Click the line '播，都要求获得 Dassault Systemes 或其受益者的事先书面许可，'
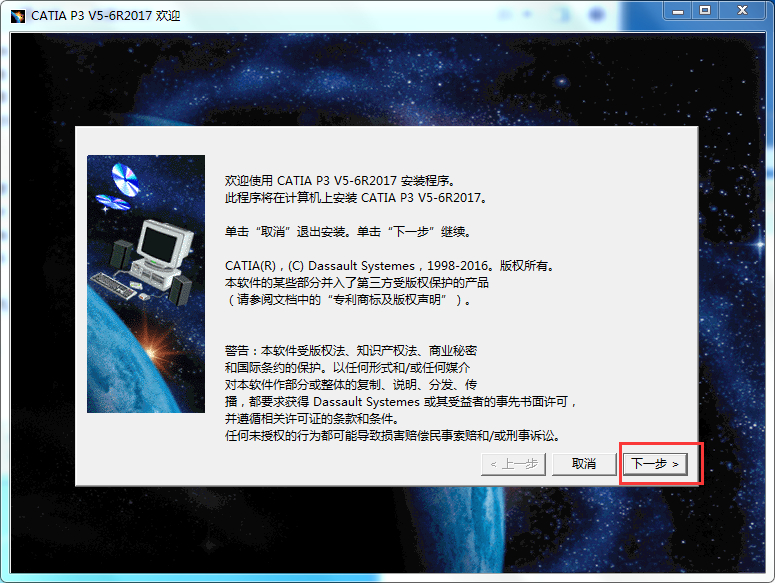 click(401, 402)
